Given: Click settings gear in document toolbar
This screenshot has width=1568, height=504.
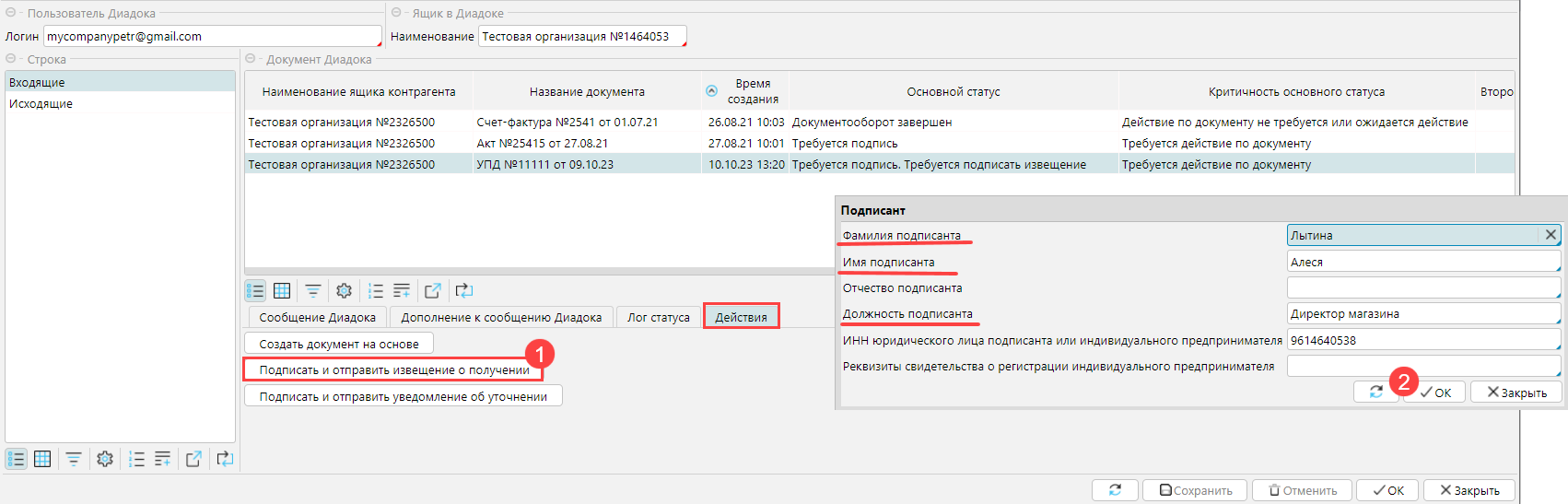Looking at the screenshot, I should coord(344,291).
